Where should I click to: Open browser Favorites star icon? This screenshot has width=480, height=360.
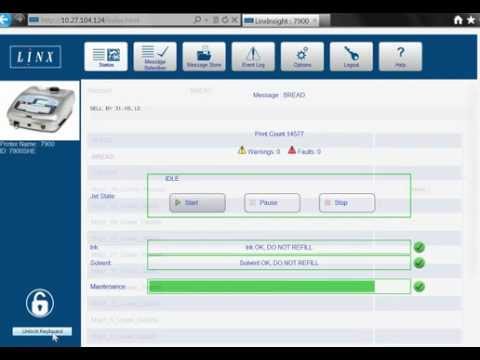point(471,20)
